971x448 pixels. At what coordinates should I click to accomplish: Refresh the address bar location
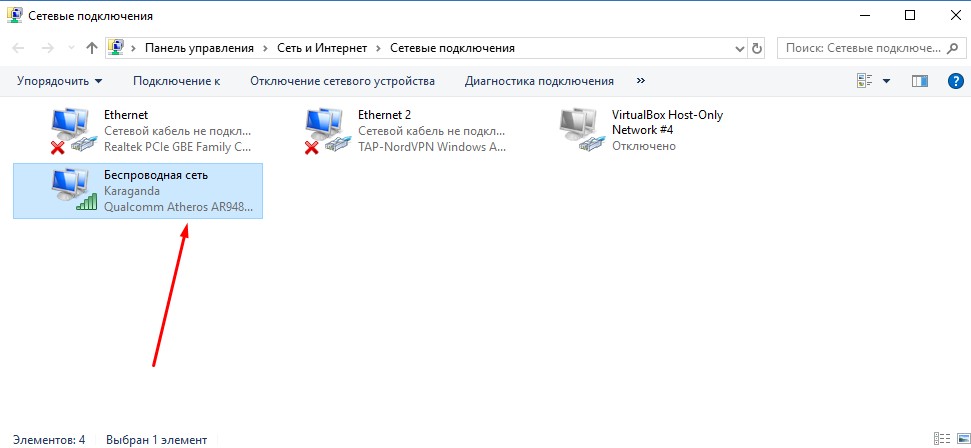click(756, 48)
